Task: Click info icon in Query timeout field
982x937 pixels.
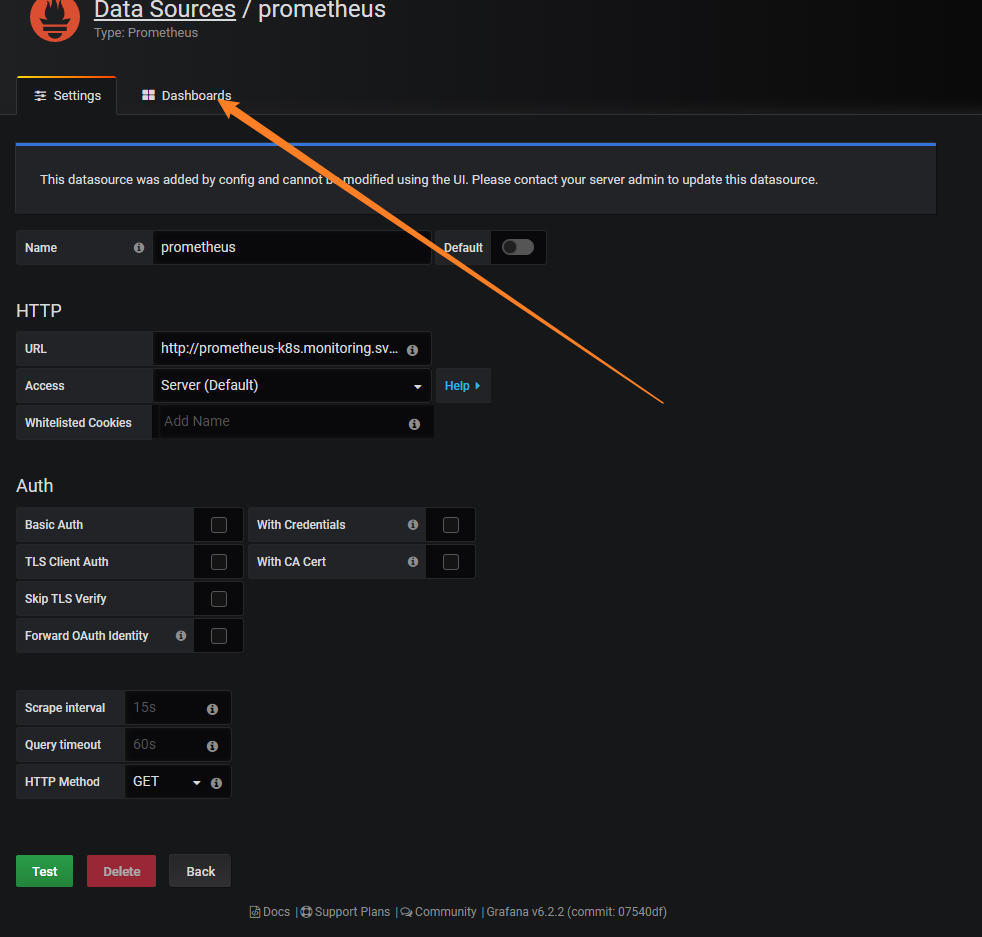Action: (x=212, y=746)
